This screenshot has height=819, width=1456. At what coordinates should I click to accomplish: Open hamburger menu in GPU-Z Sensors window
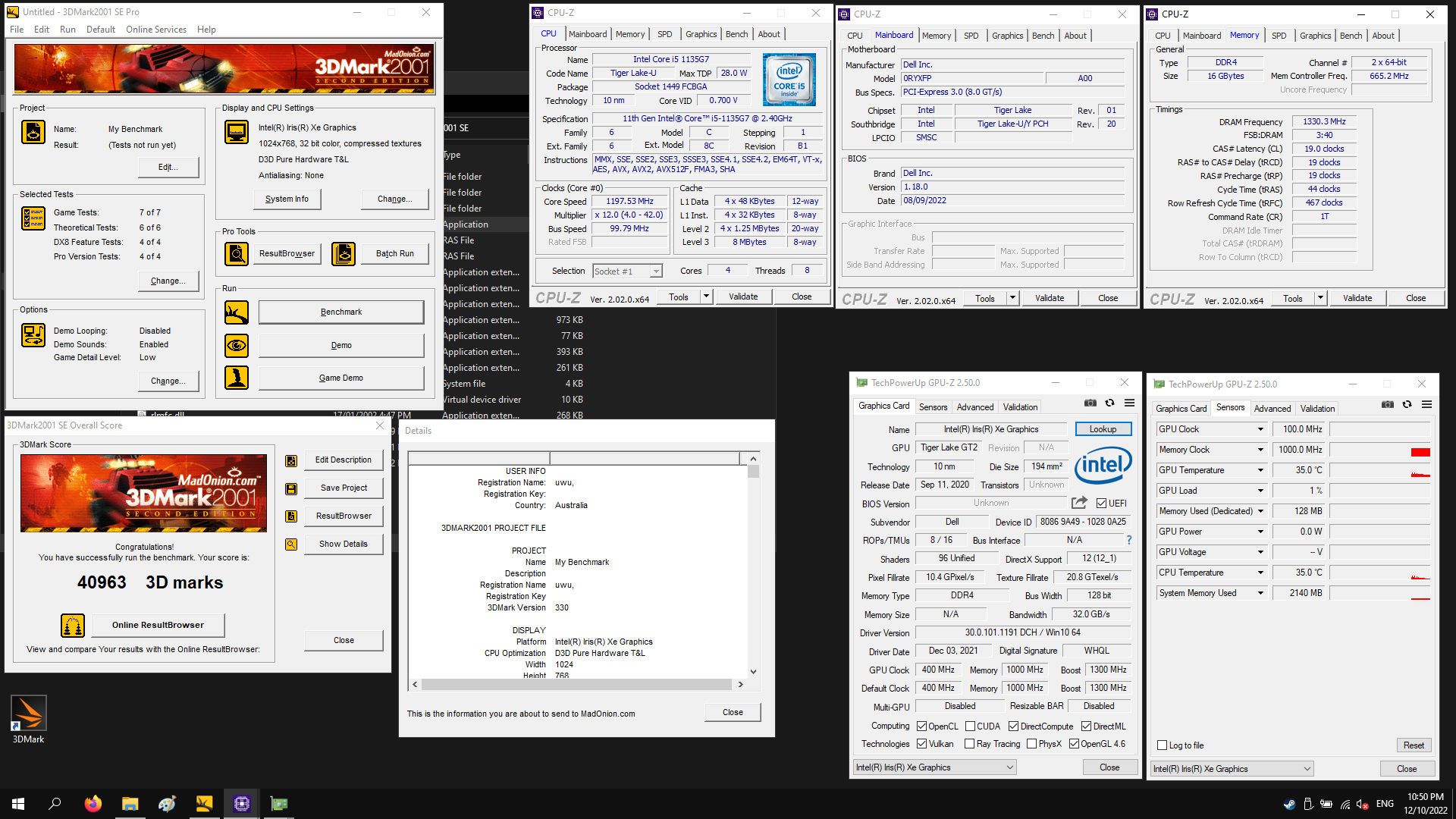(x=1427, y=405)
